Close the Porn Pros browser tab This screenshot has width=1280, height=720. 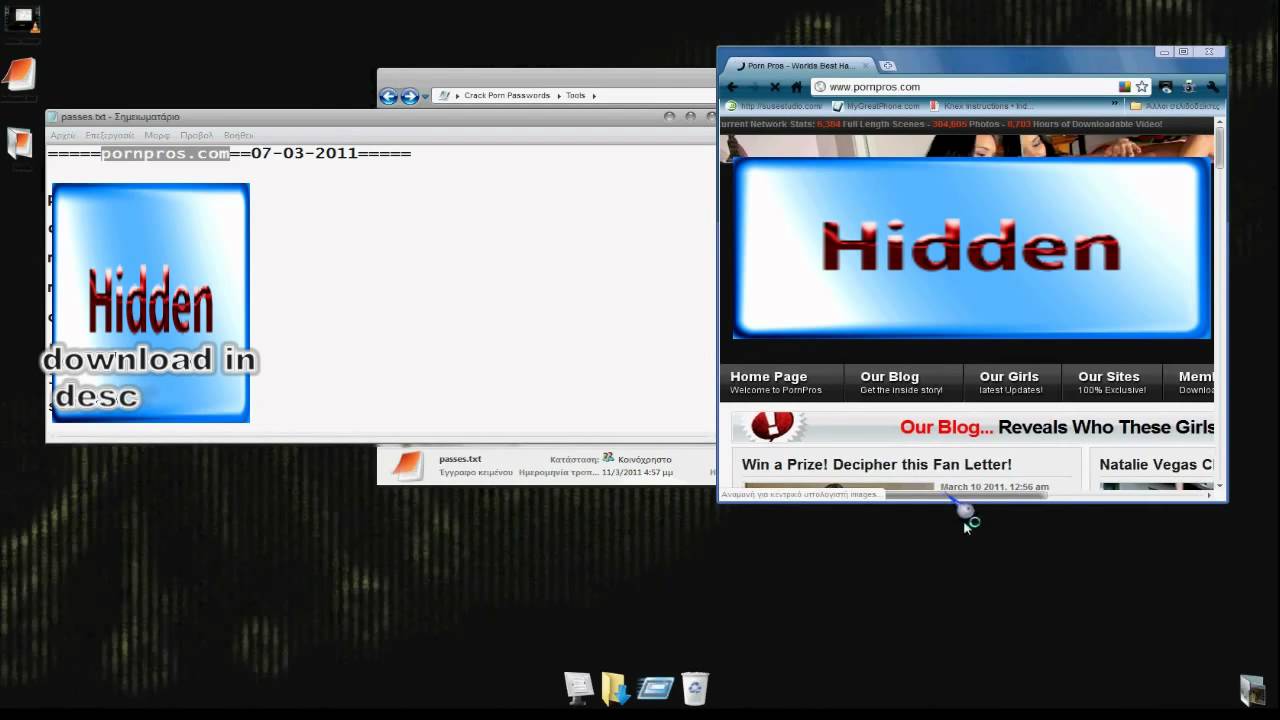[866, 66]
